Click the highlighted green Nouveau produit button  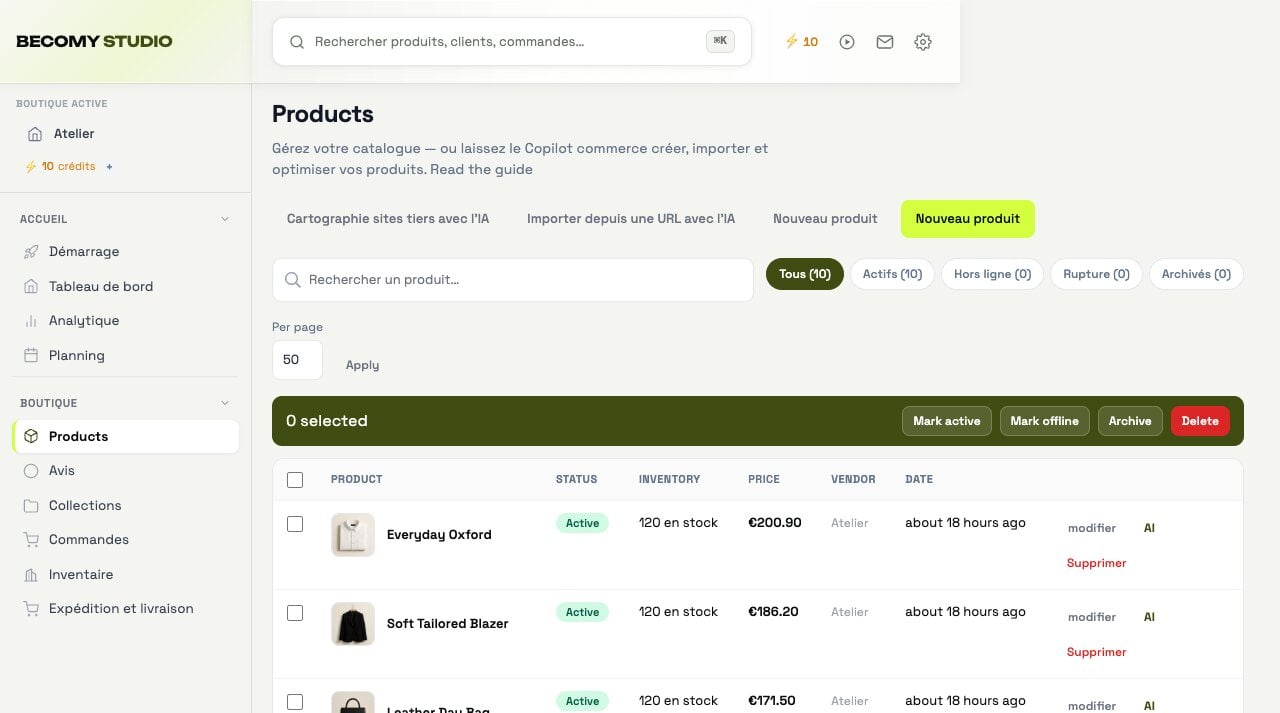968,219
